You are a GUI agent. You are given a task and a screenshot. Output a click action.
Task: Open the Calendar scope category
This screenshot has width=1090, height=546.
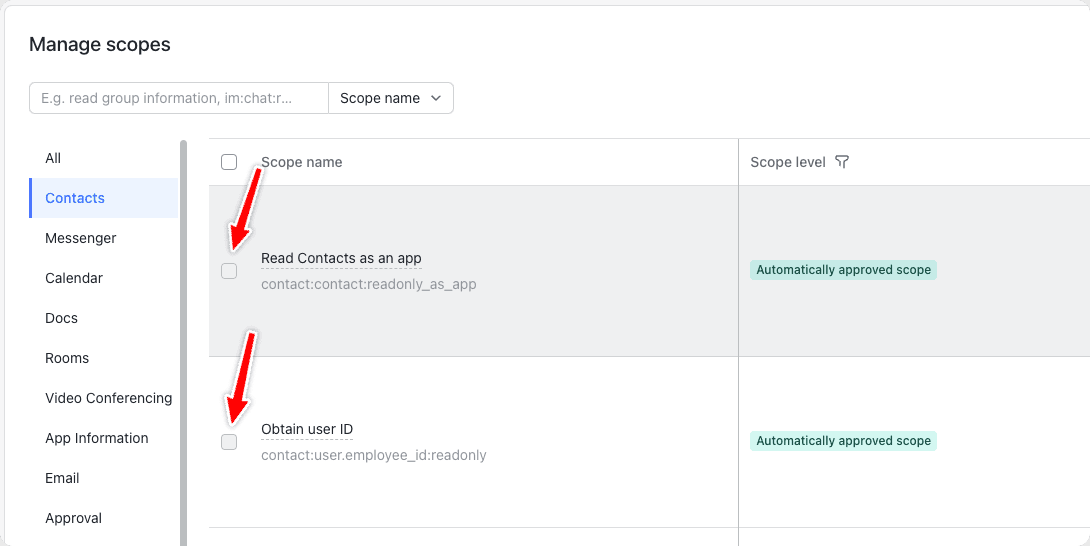coord(74,278)
